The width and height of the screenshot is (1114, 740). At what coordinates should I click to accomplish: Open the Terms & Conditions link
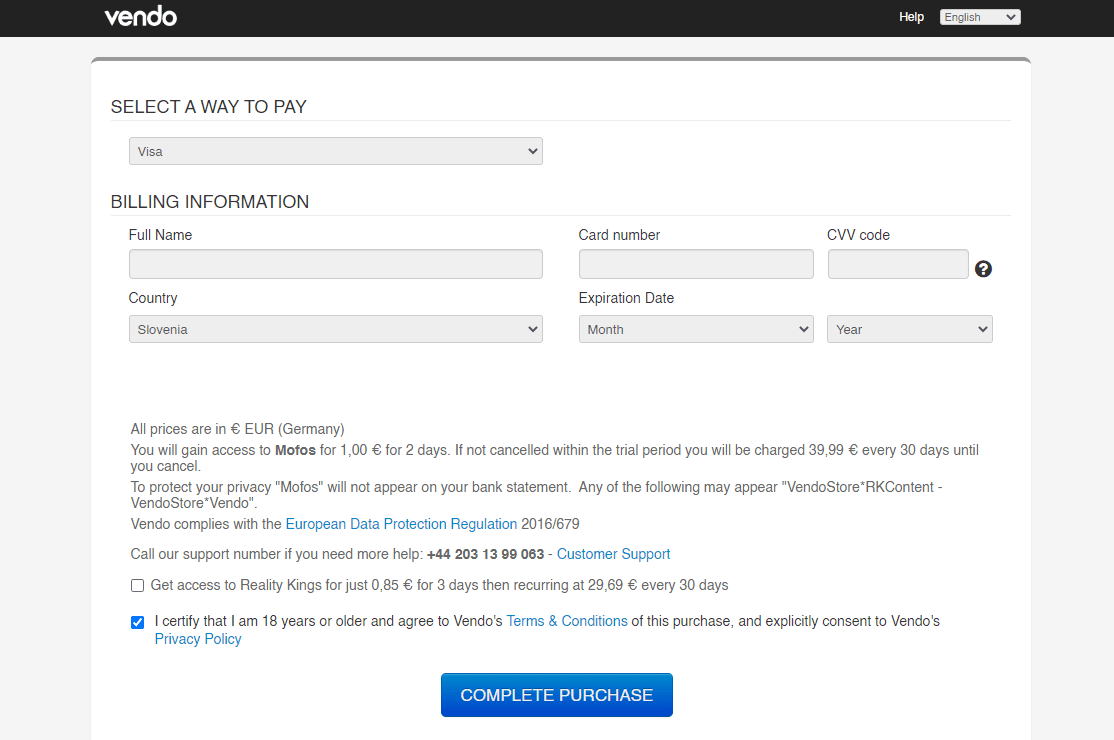coord(567,621)
